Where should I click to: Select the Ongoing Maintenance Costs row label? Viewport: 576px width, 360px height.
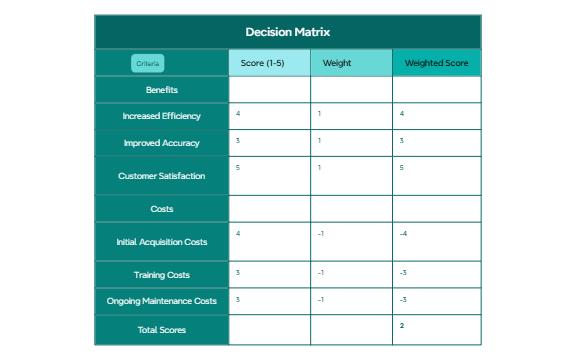pyautogui.click(x=162, y=301)
